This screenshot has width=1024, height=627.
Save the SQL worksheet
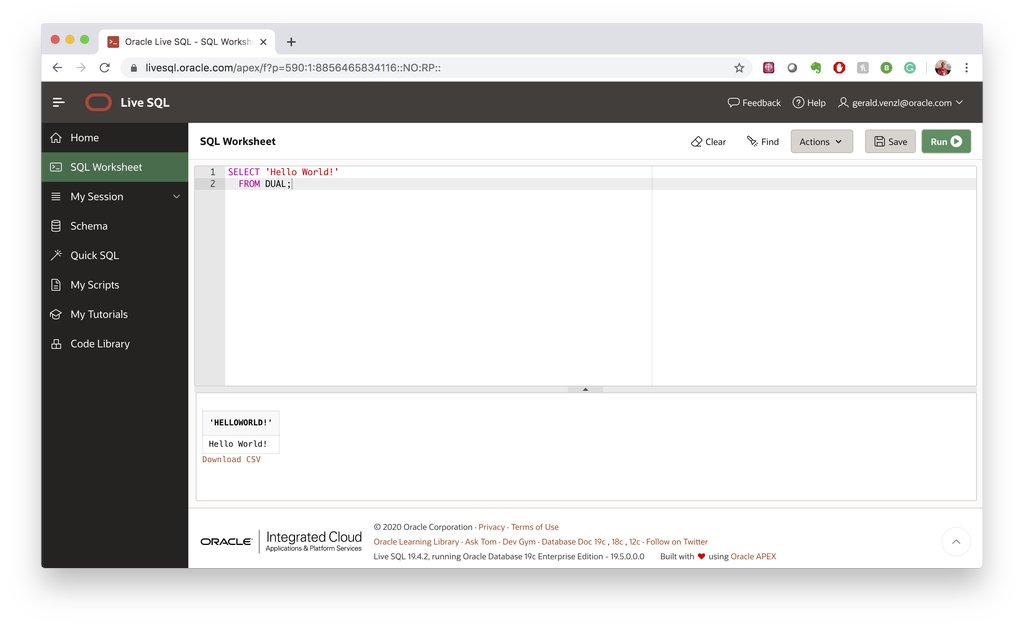click(890, 142)
